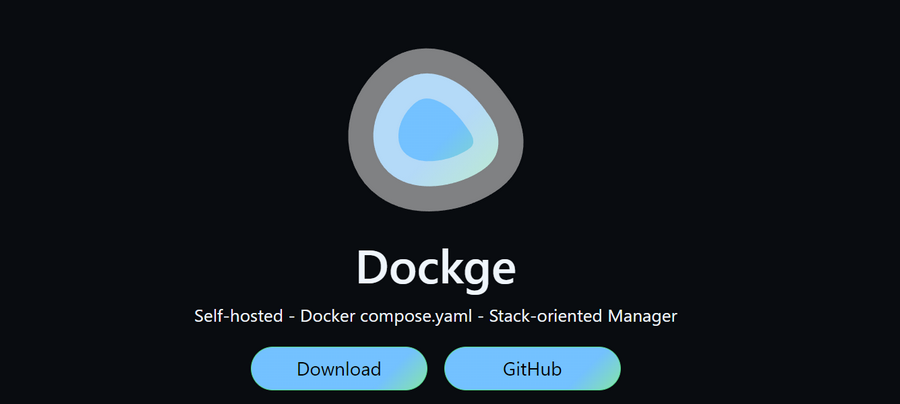This screenshot has width=900, height=404.
Task: Open the GitHub link button
Action: point(532,369)
